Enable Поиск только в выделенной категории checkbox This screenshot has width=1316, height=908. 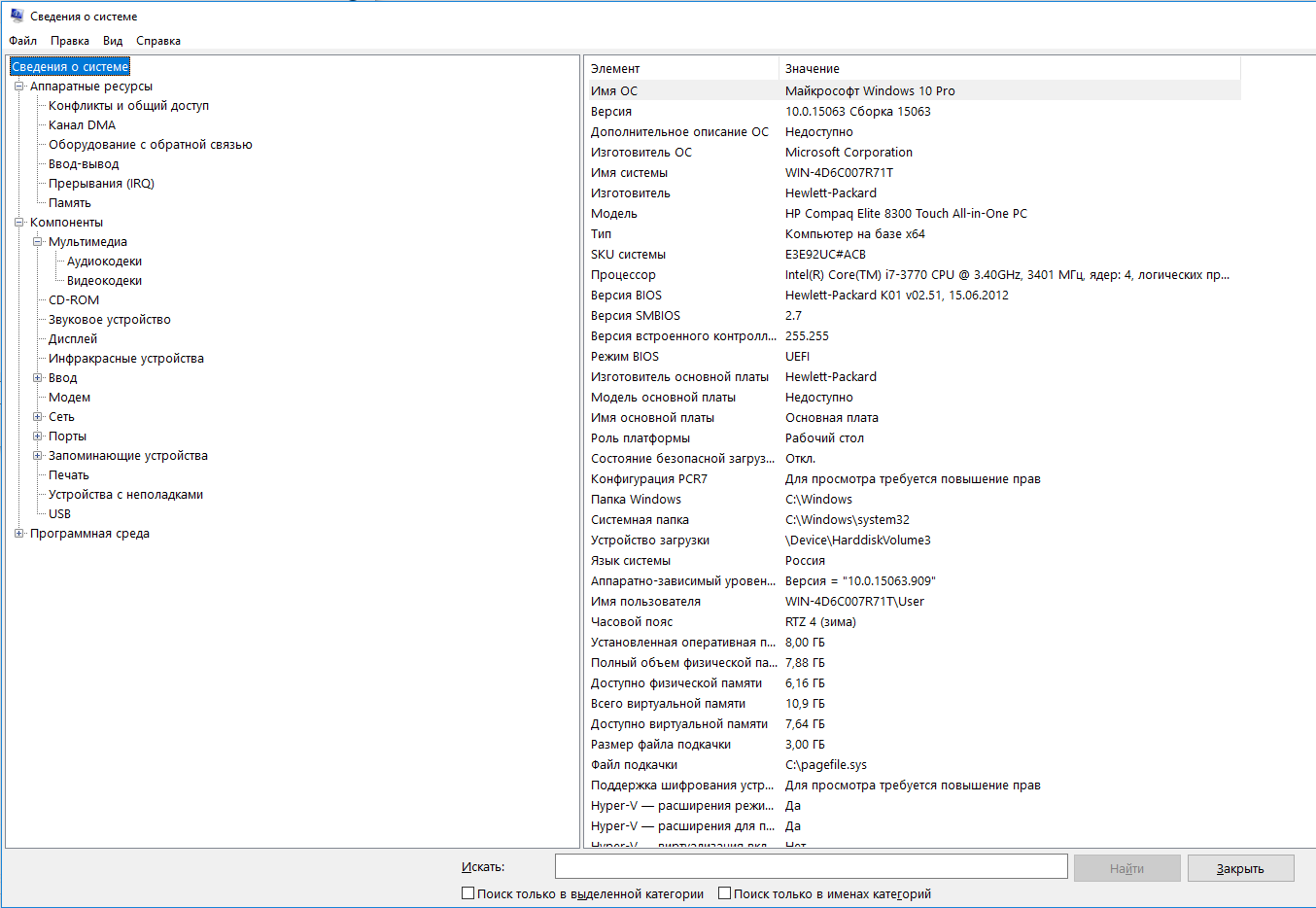(x=468, y=893)
